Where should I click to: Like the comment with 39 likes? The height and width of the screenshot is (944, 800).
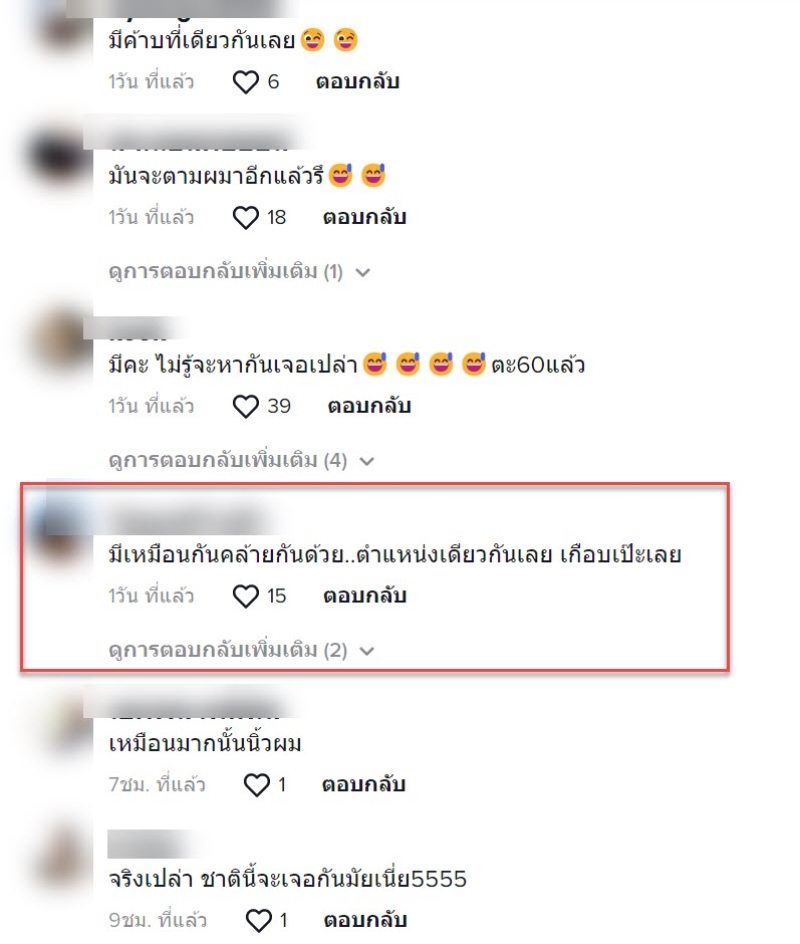pyautogui.click(x=246, y=407)
